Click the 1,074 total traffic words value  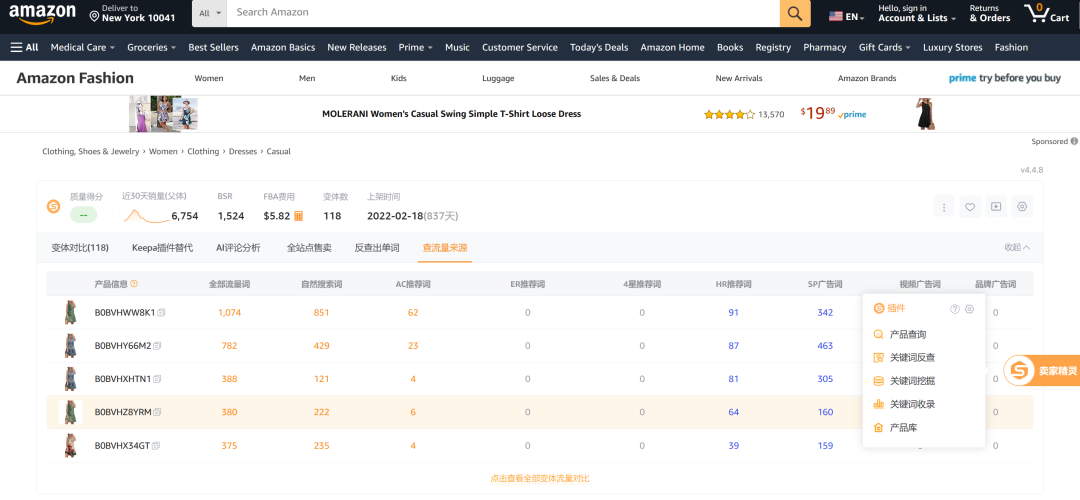click(x=229, y=313)
